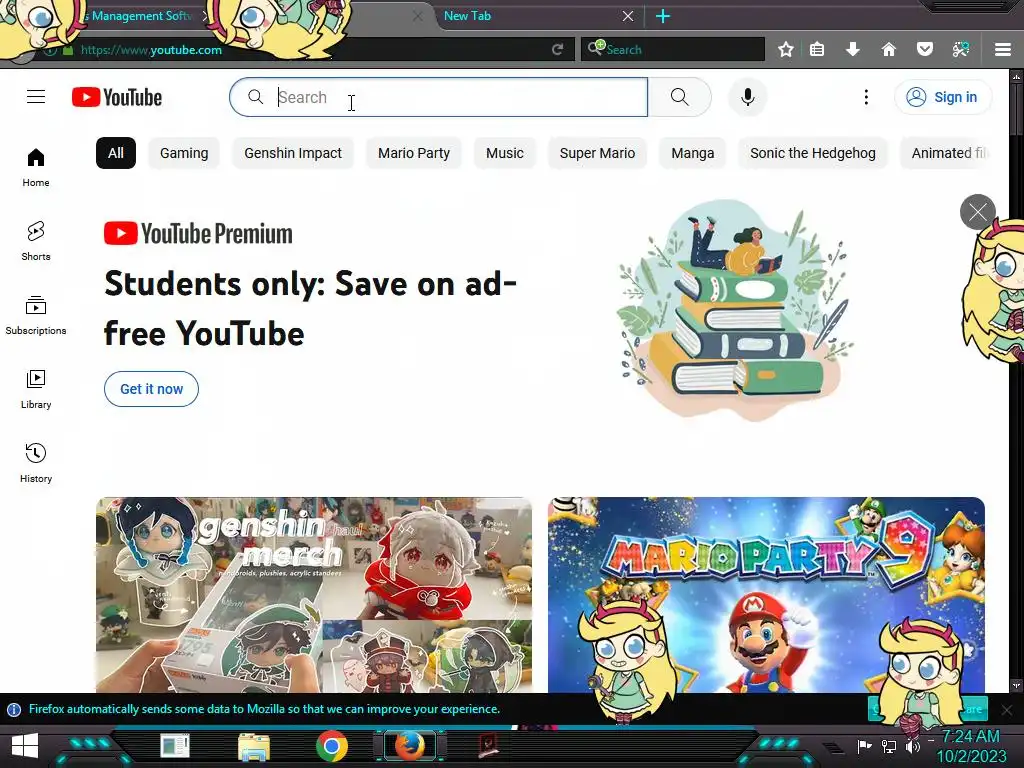Select the Gaming filter chip

[x=184, y=153]
